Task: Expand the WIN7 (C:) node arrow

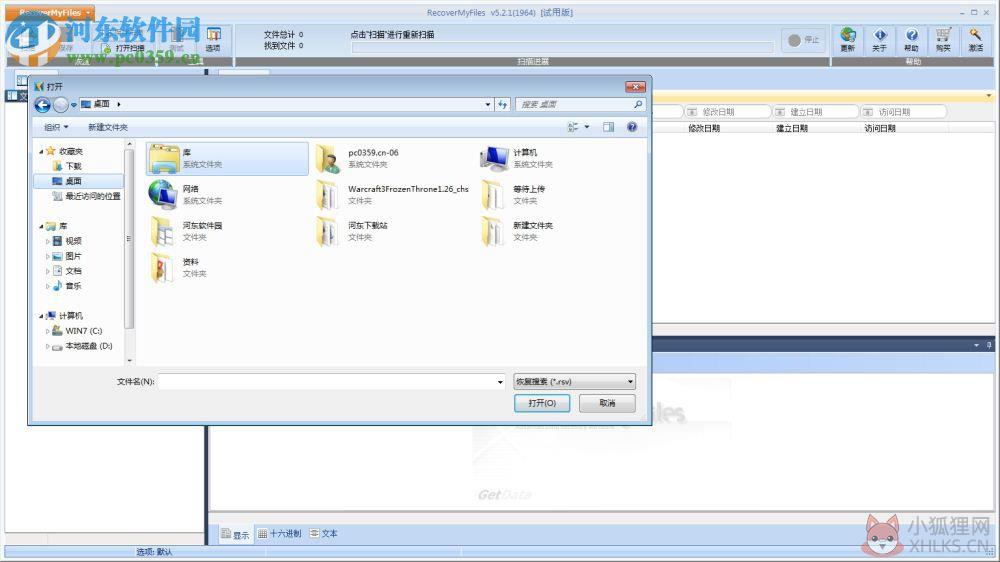Action: coord(47,331)
